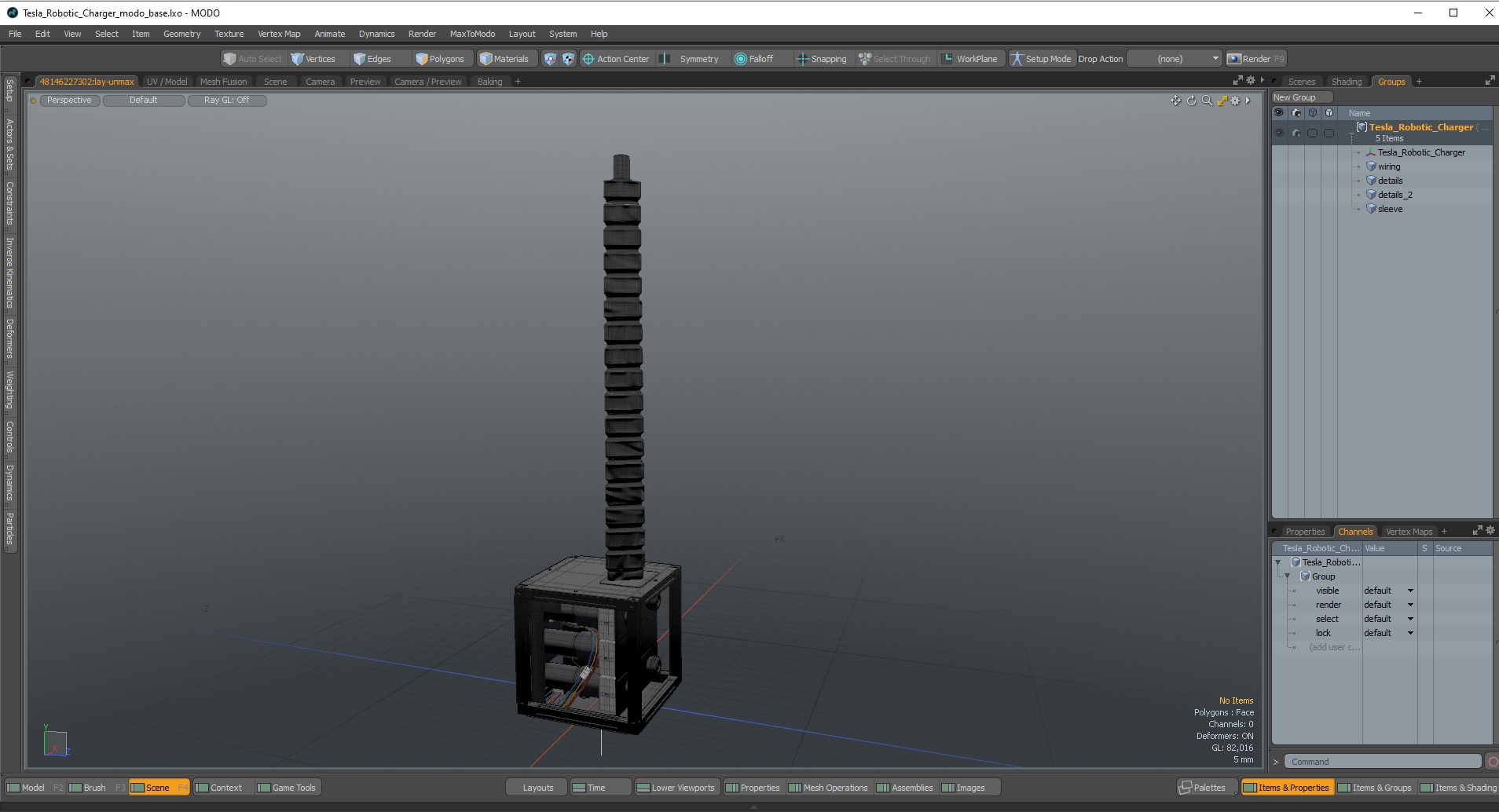Open the Default shading style dropdown

144,101
